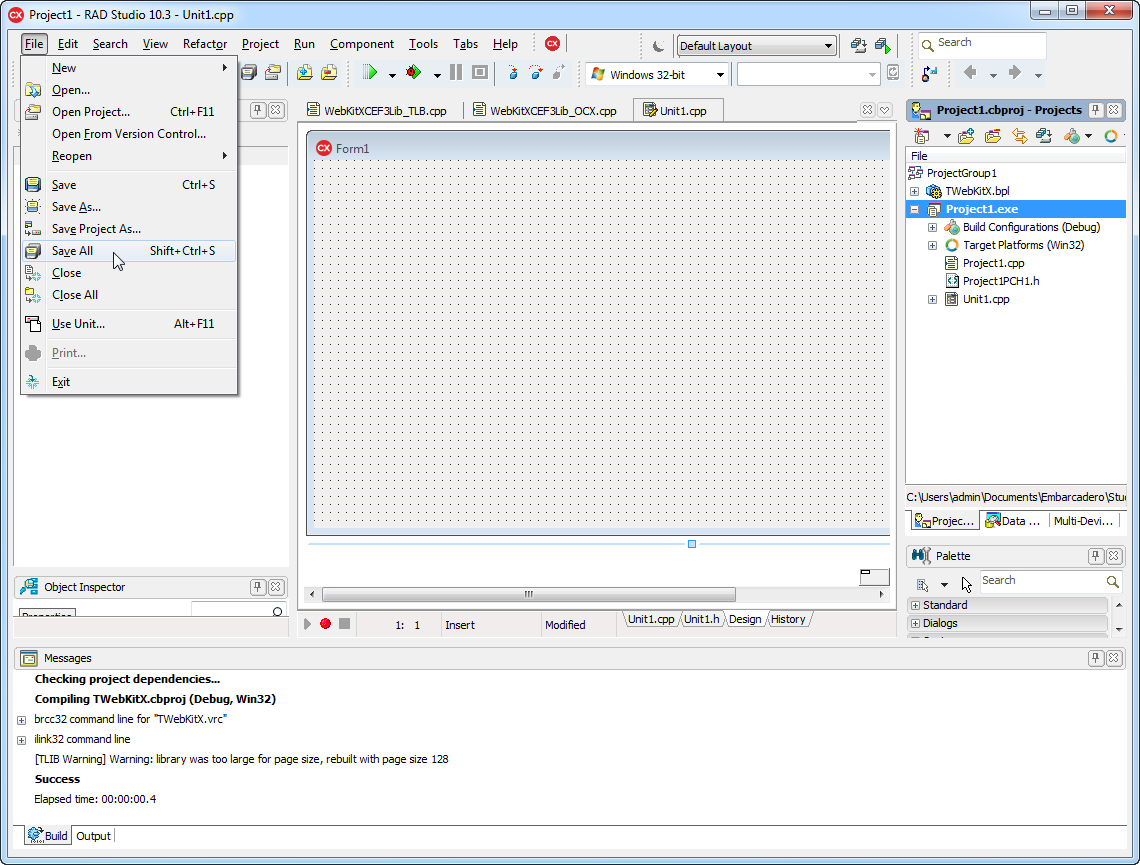1140x865 pixels.
Task: Expand the TWebKitX.bpl tree node
Action: [x=915, y=191]
